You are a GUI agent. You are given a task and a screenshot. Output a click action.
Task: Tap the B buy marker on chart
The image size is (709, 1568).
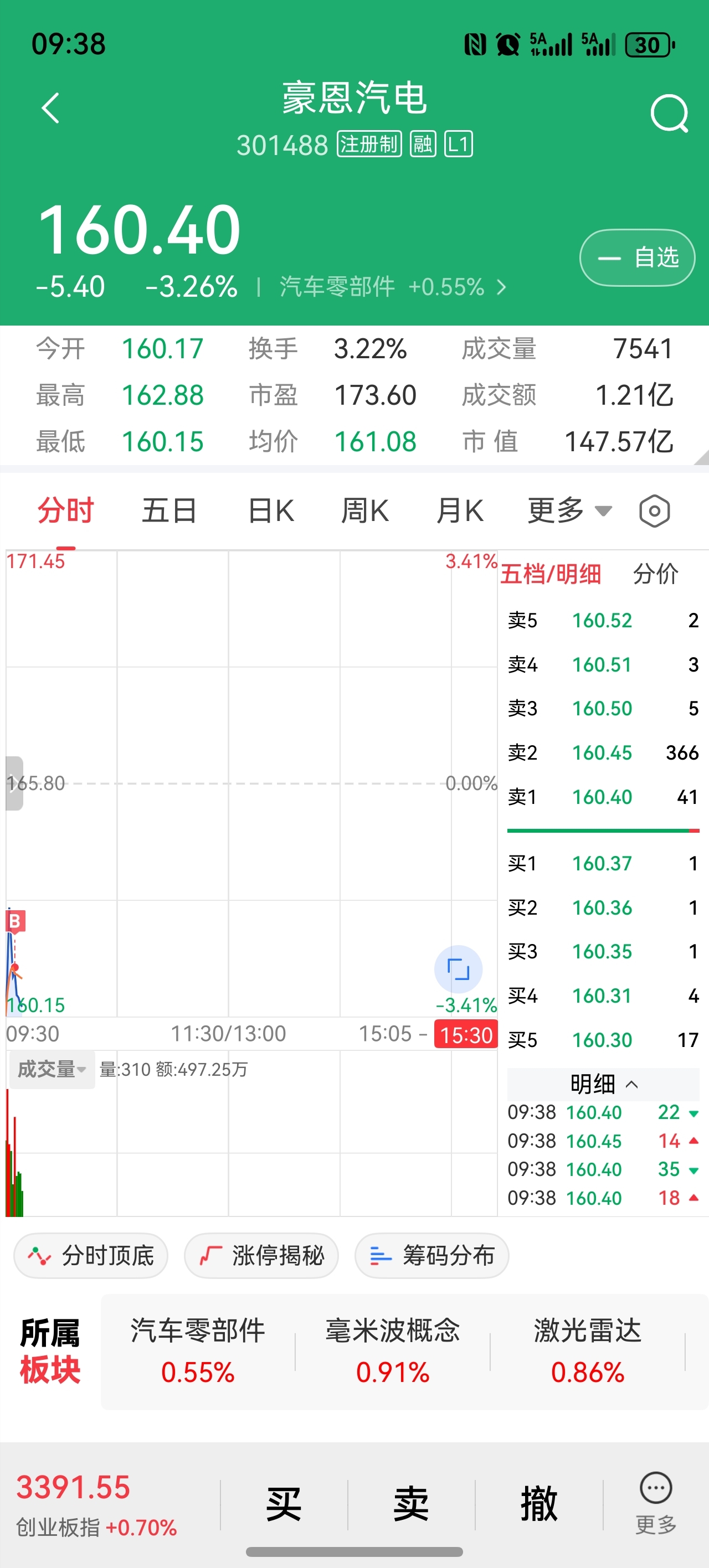pyautogui.click(x=15, y=921)
